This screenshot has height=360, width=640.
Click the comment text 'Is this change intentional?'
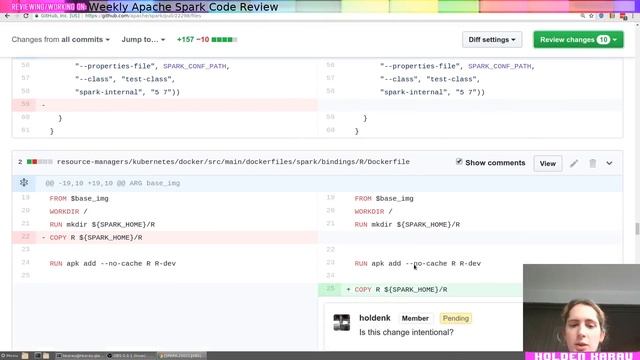click(x=406, y=332)
